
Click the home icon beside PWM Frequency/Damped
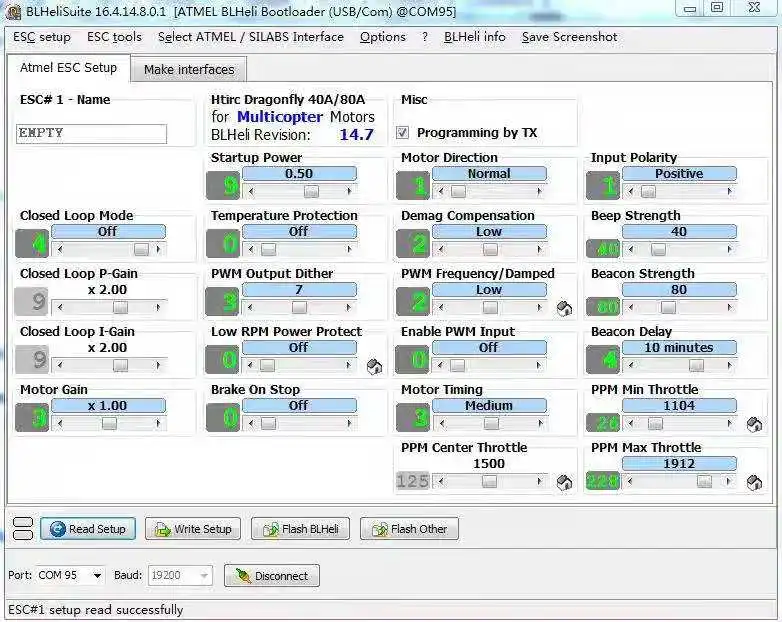[x=564, y=309]
